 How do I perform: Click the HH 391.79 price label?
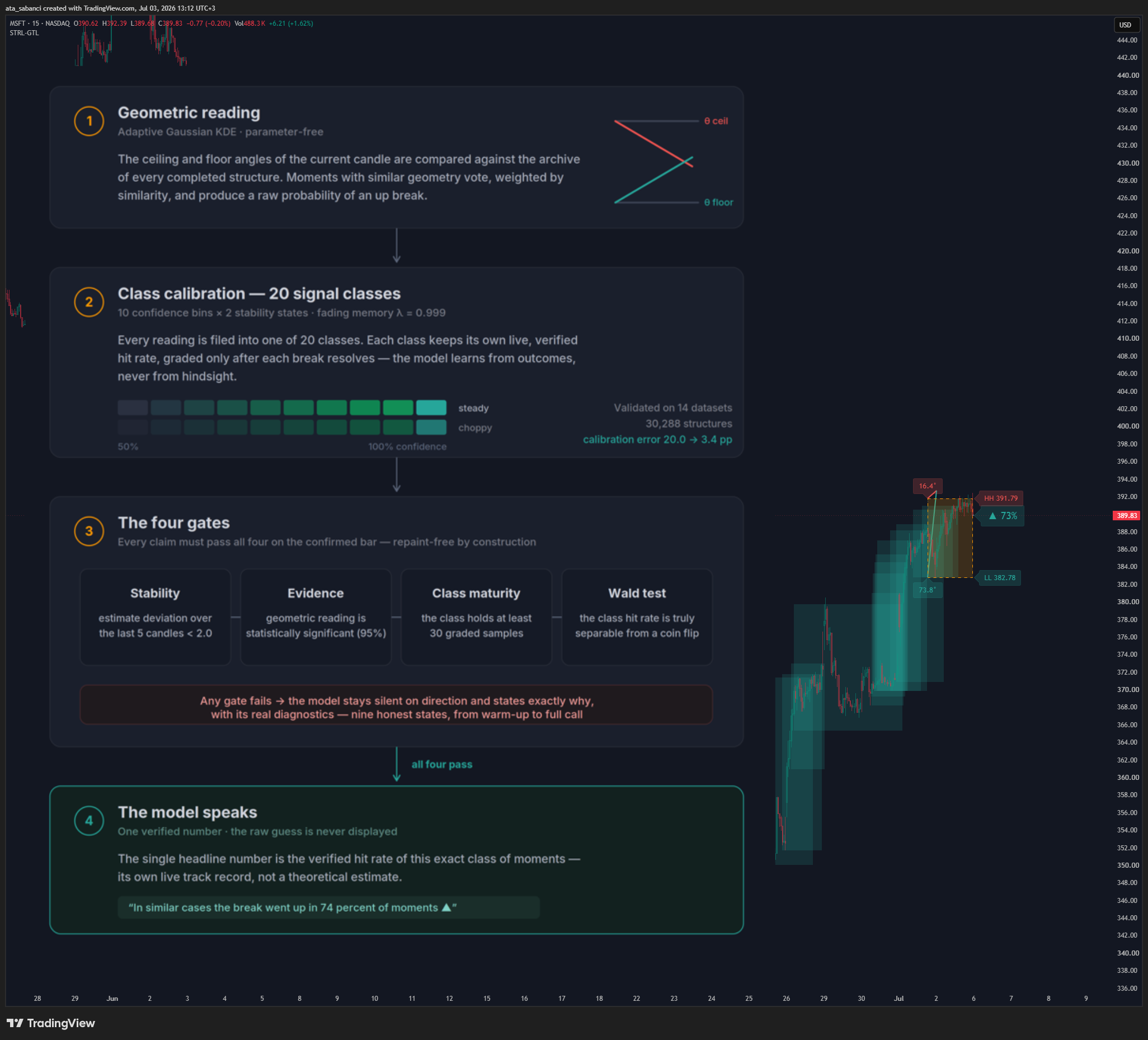[x=1000, y=498]
